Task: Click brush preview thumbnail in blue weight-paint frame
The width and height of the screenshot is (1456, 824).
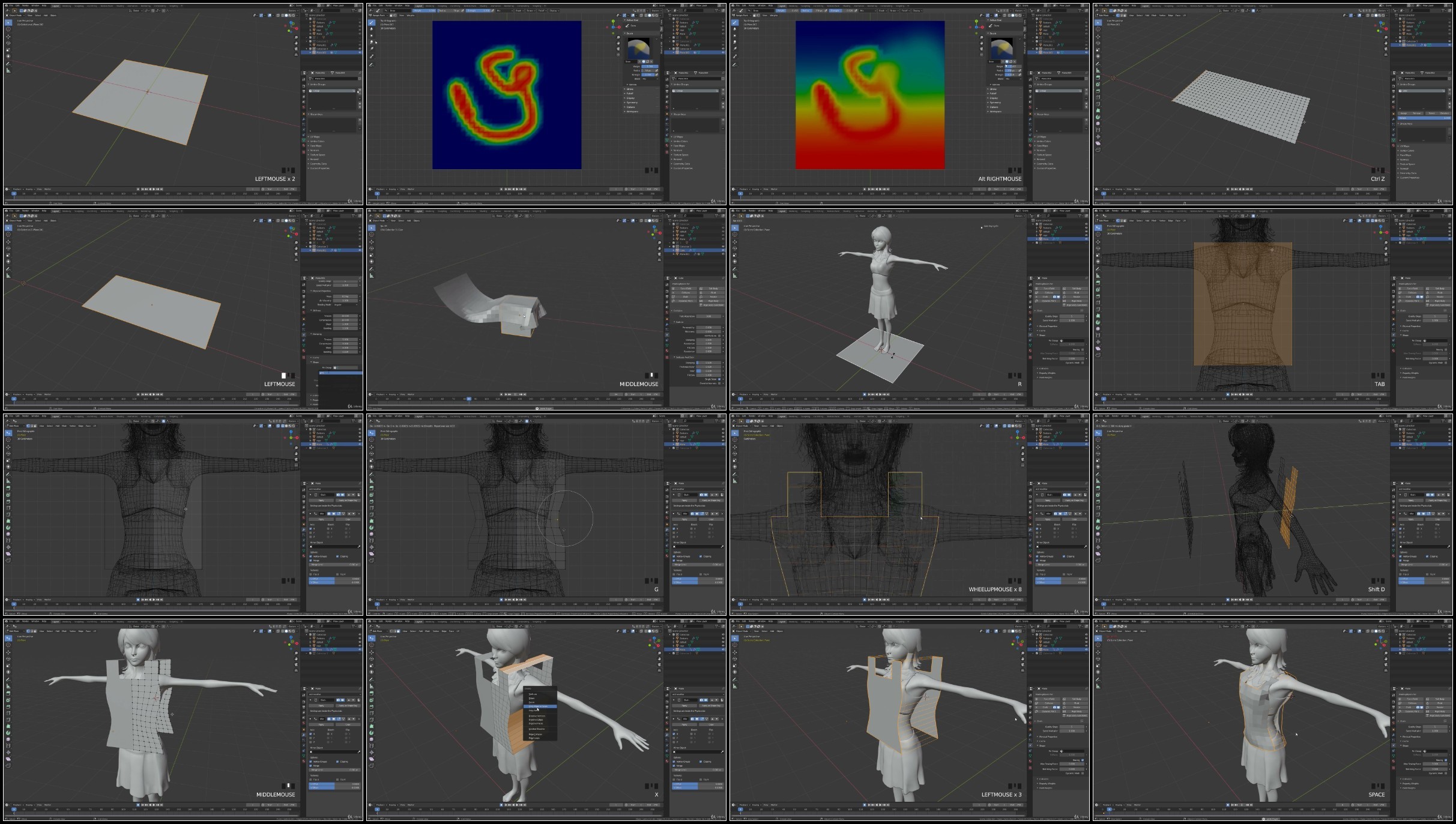Action: [x=639, y=49]
